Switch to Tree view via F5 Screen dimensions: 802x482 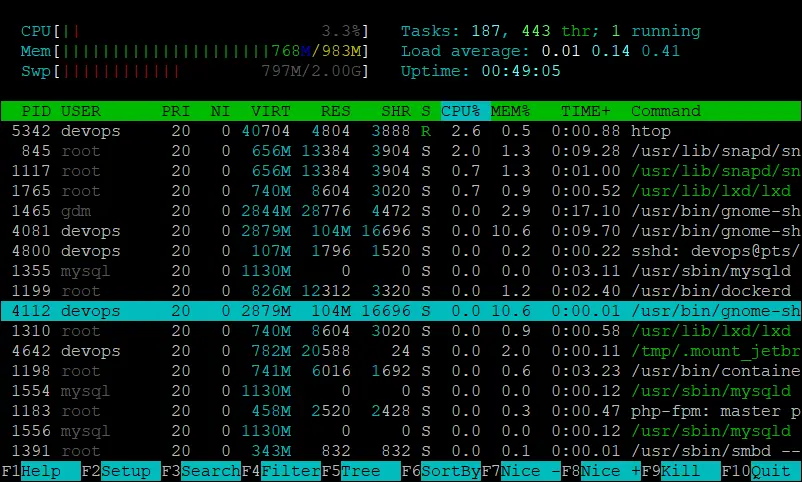click(361, 471)
